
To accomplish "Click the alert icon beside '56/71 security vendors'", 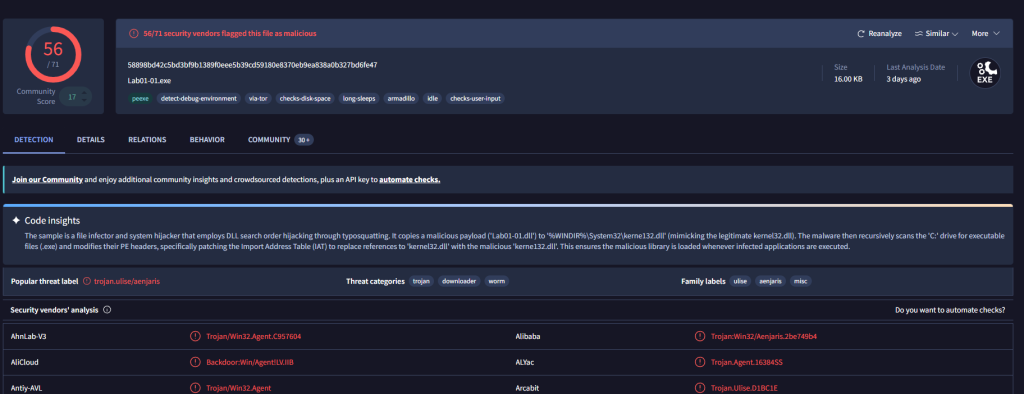I will coord(134,33).
